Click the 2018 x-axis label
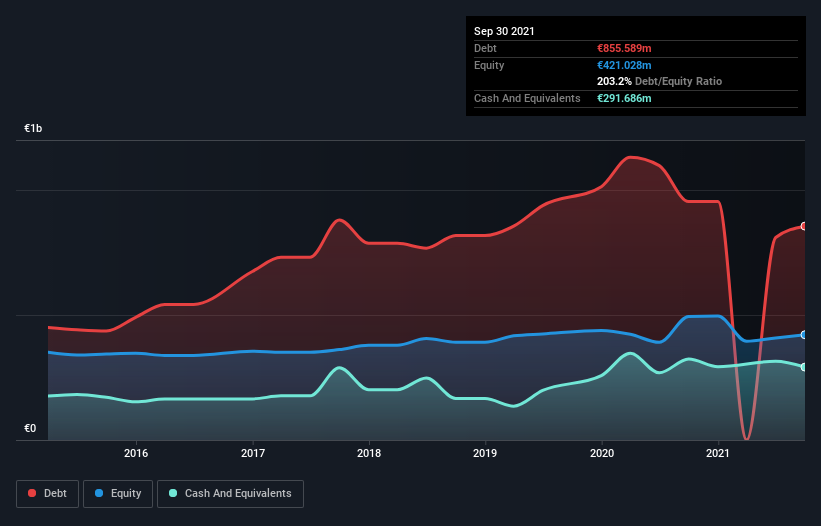The image size is (821, 526). [369, 453]
